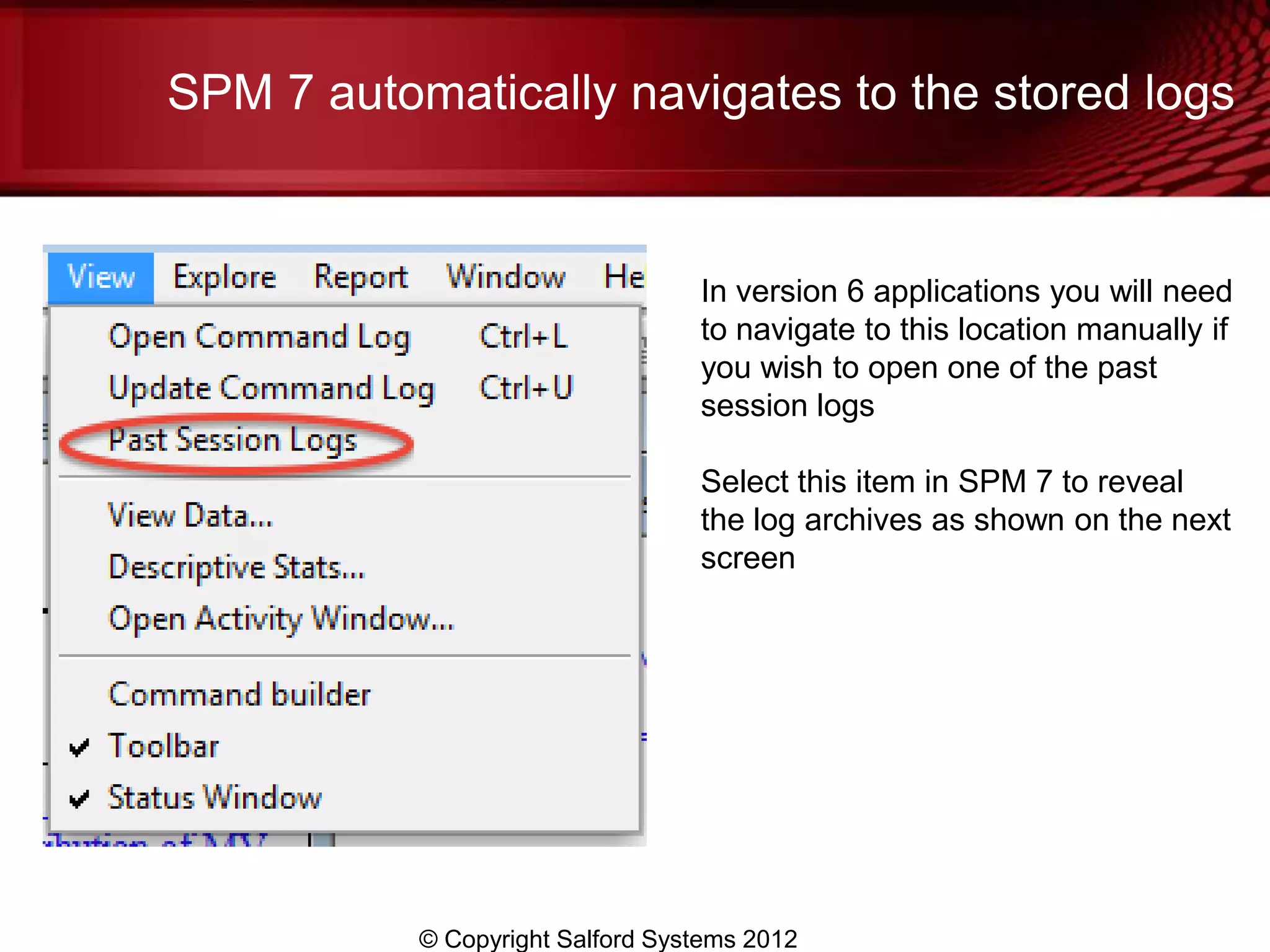1270x952 pixels.
Task: Open the Report menu
Action: pos(361,277)
